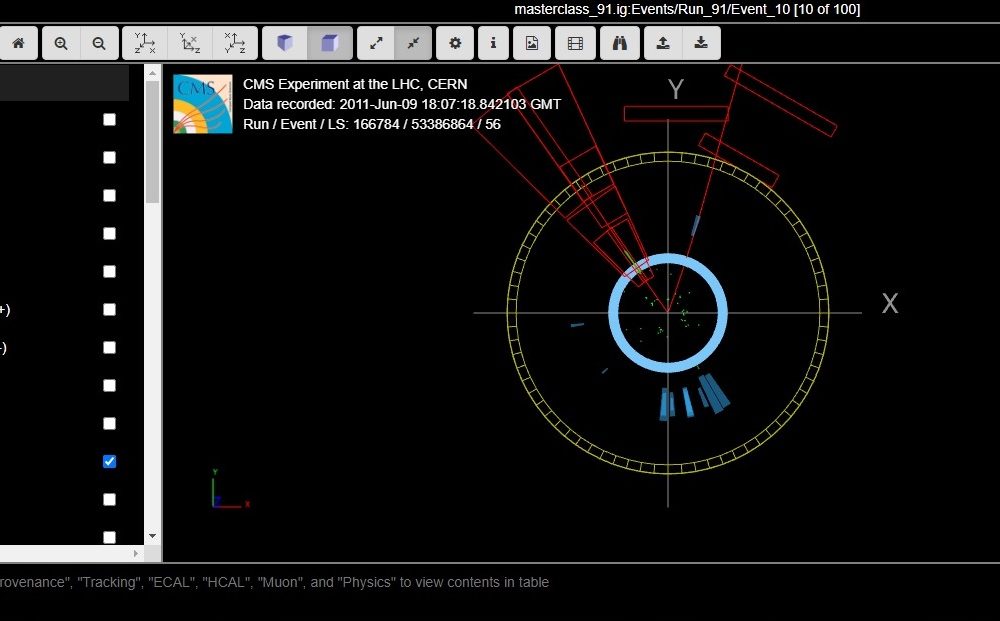Enter fullscreen with the expand arrows icon
1000x621 pixels.
(x=376, y=43)
